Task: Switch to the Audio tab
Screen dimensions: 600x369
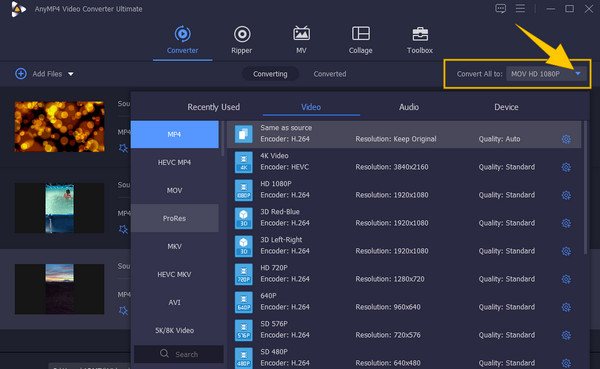Action: point(409,107)
